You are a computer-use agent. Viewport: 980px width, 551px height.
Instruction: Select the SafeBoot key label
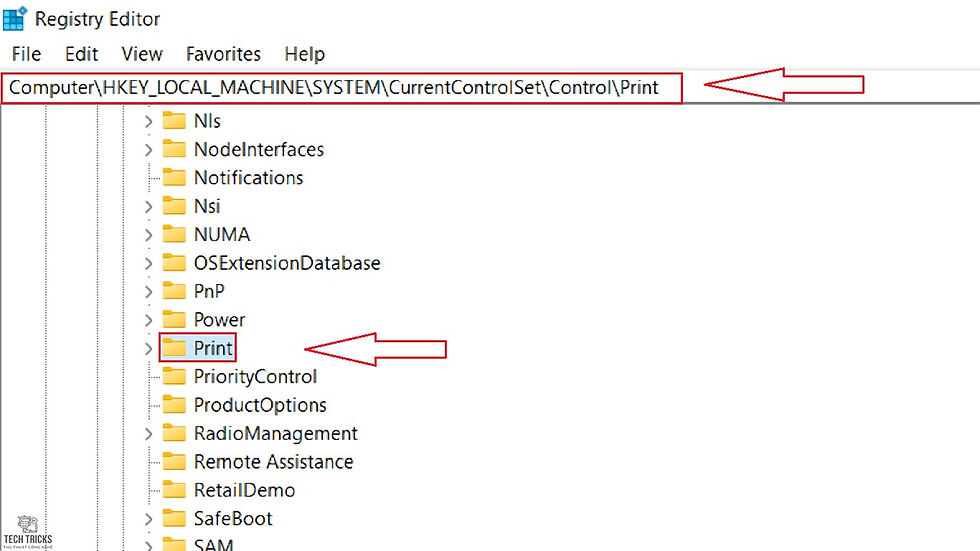(x=232, y=519)
